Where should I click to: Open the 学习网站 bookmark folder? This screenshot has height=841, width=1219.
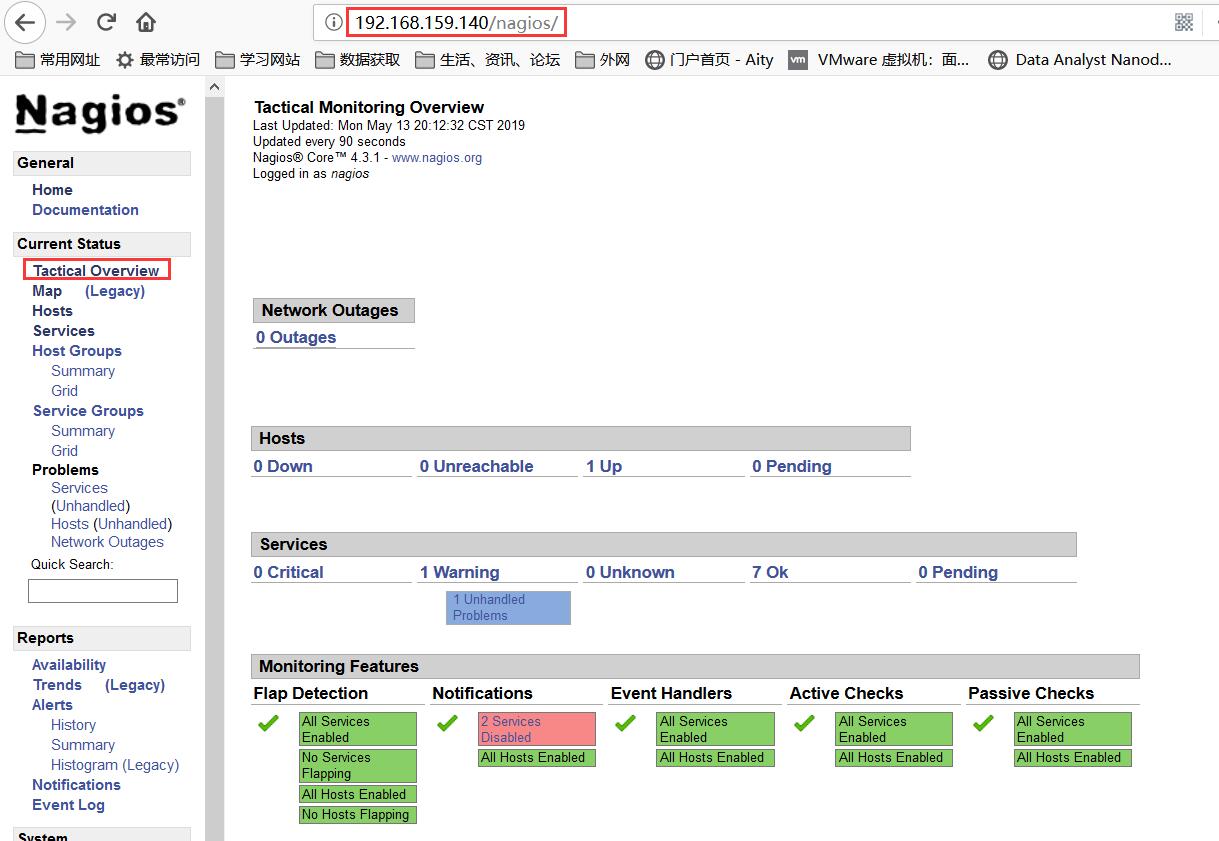pyautogui.click(x=258, y=60)
